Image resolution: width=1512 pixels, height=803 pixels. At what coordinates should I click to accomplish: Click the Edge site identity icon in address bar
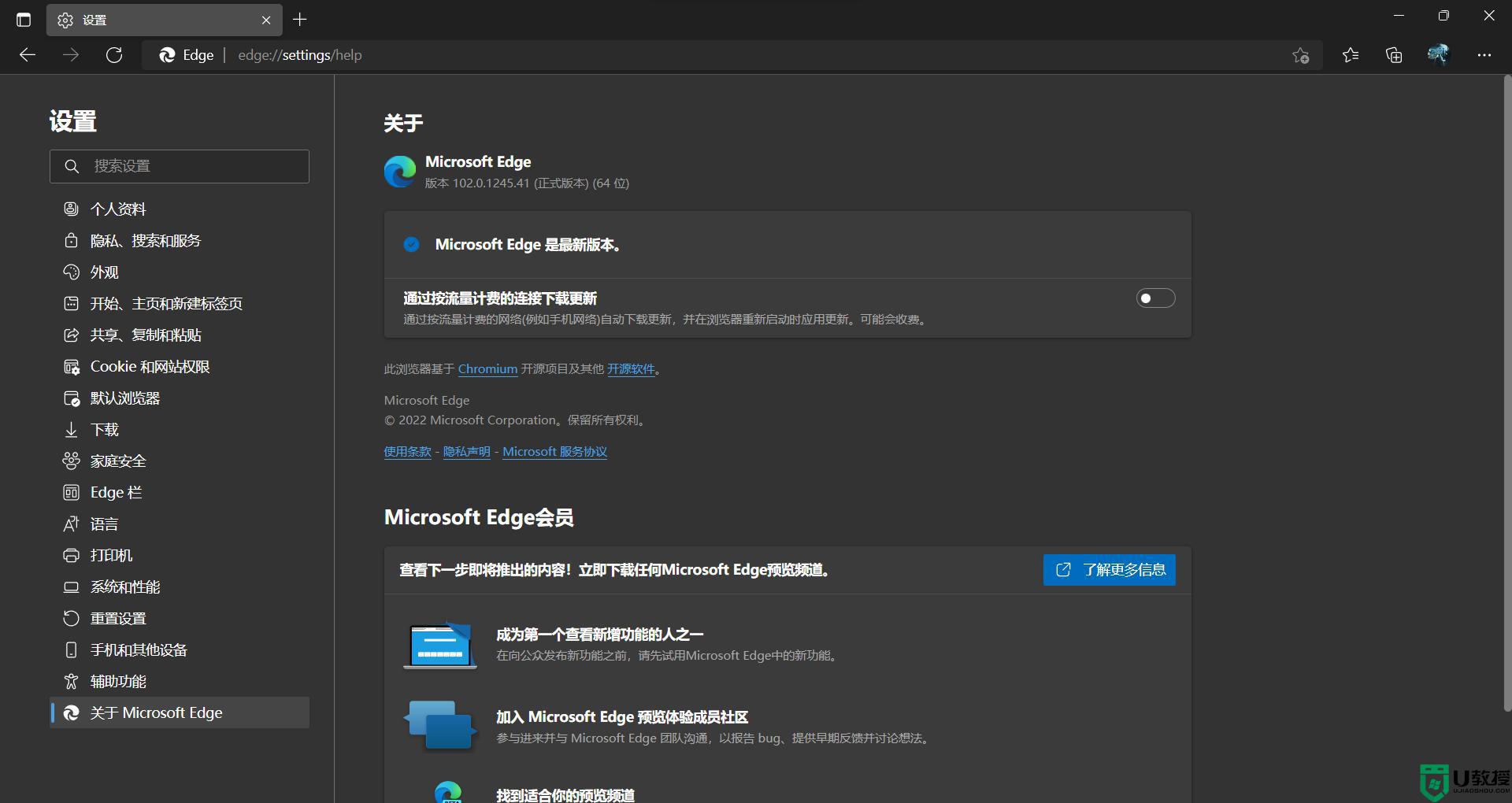(x=187, y=55)
